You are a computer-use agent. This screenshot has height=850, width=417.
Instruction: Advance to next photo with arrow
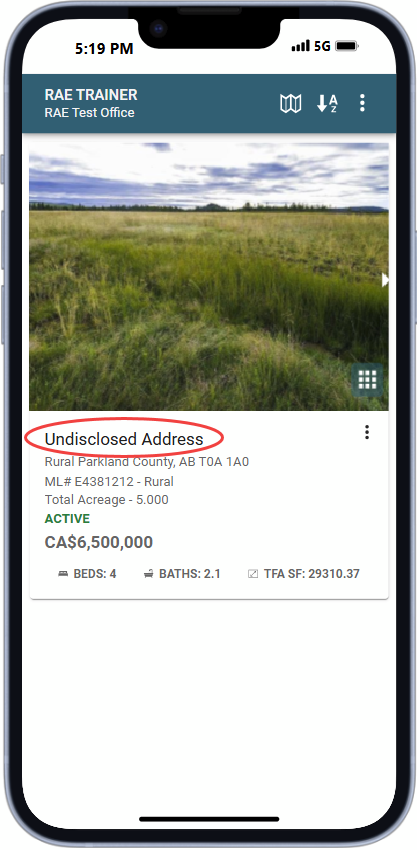[385, 280]
